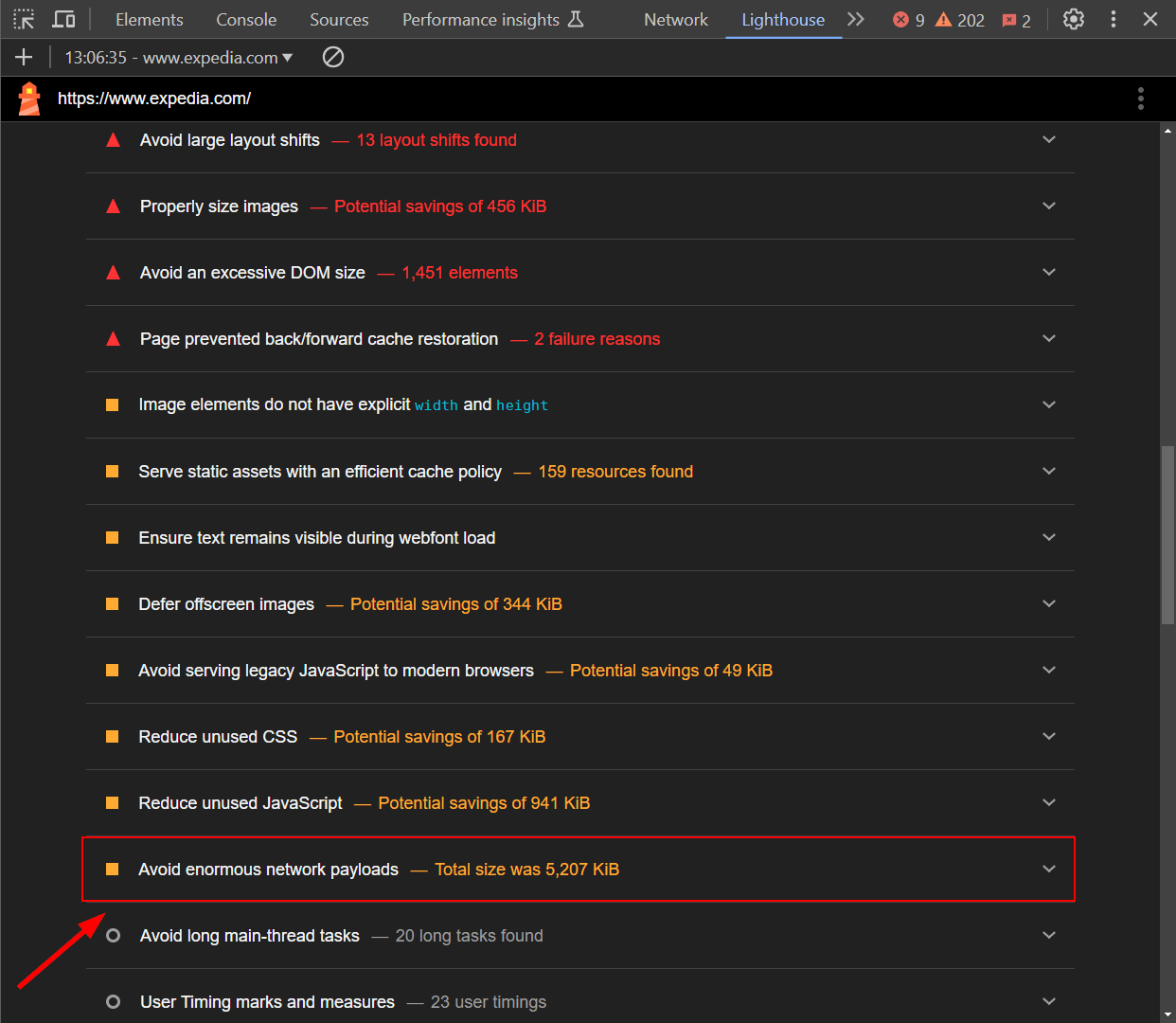This screenshot has height=1023, width=1176.
Task: Select the Lighthouse tab
Action: [x=783, y=20]
